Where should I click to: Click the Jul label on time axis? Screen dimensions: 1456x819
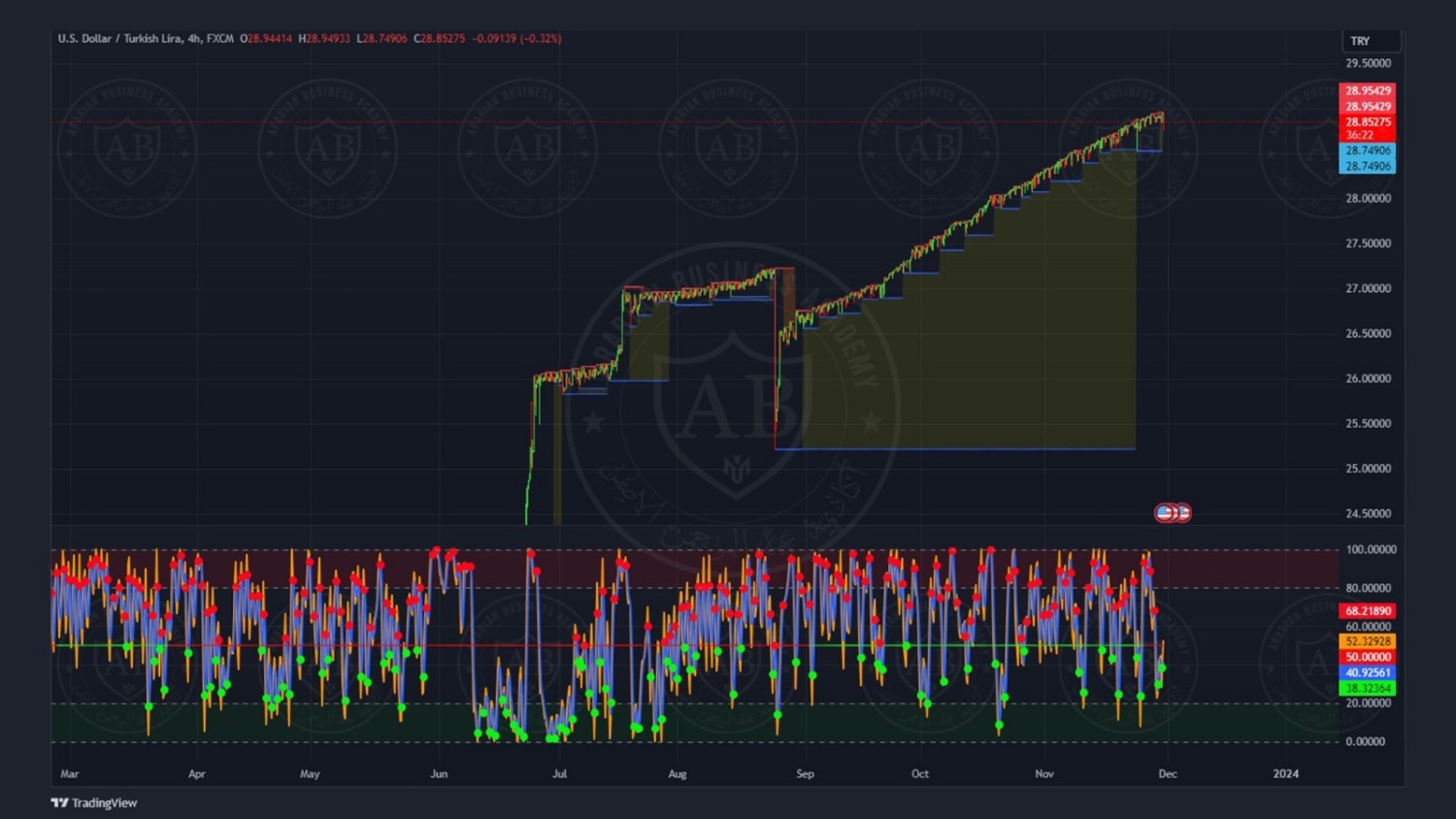click(559, 773)
